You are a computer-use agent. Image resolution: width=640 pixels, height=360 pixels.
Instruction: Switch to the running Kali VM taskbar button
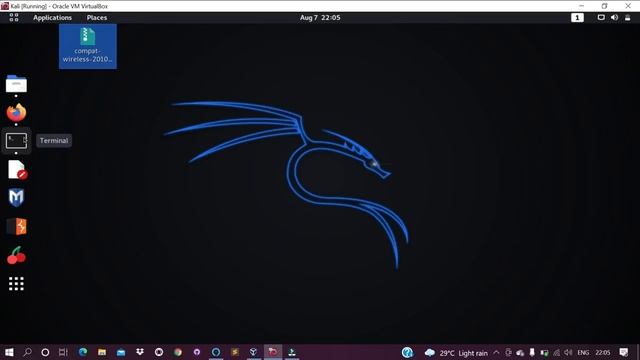pyautogui.click(x=273, y=352)
